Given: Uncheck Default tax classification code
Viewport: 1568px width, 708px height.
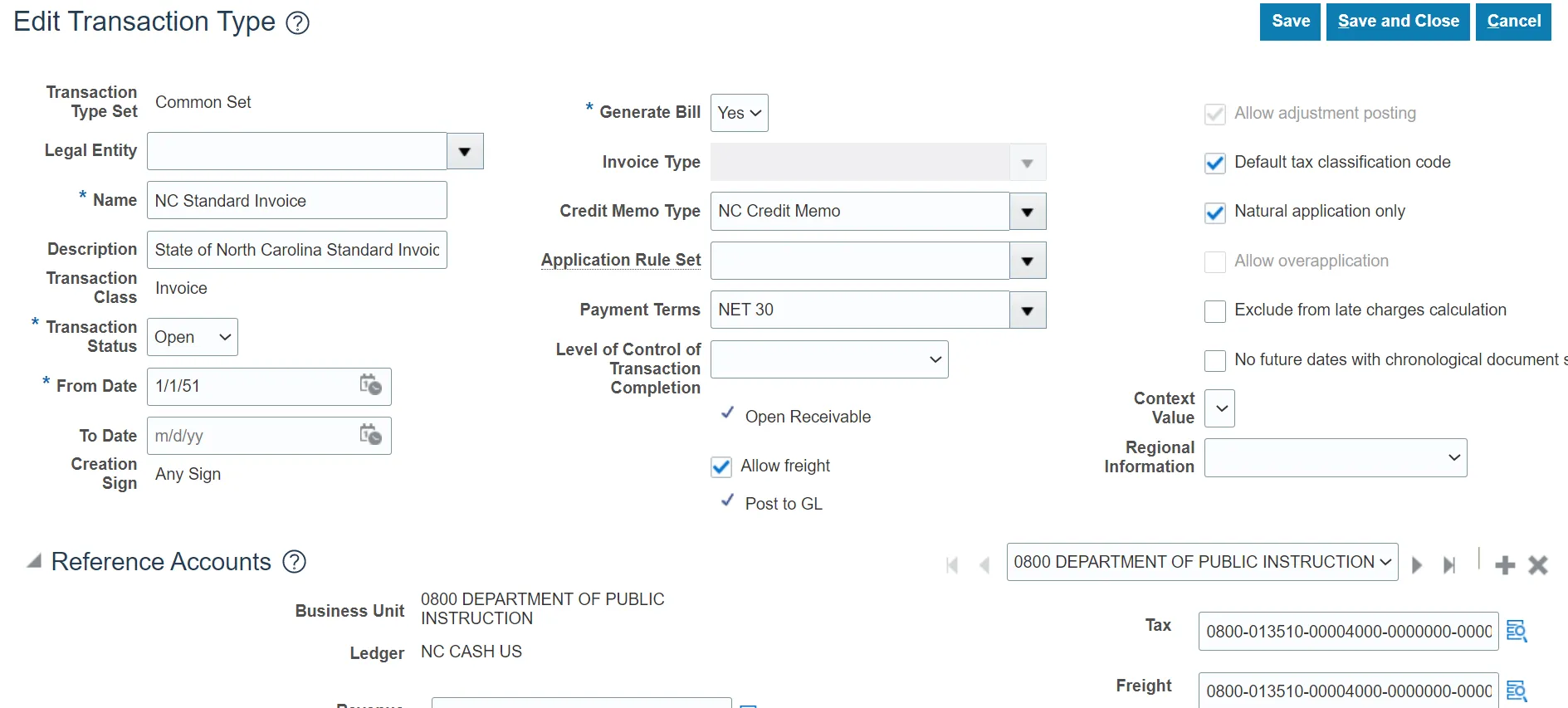Looking at the screenshot, I should 1214,164.
